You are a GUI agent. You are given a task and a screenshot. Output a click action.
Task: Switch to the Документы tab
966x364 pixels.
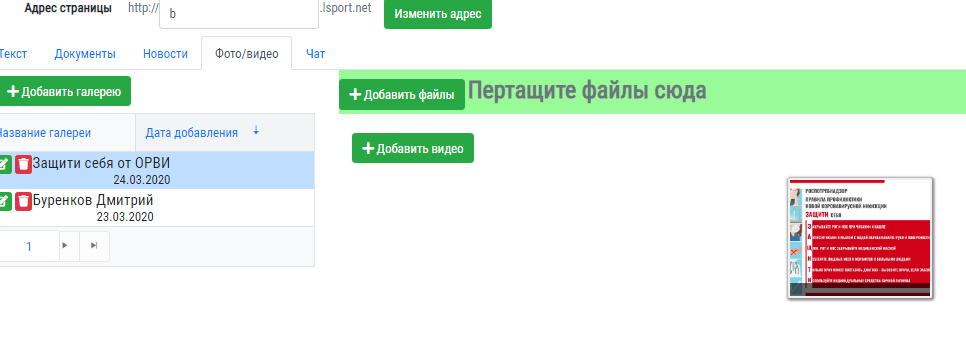point(85,54)
